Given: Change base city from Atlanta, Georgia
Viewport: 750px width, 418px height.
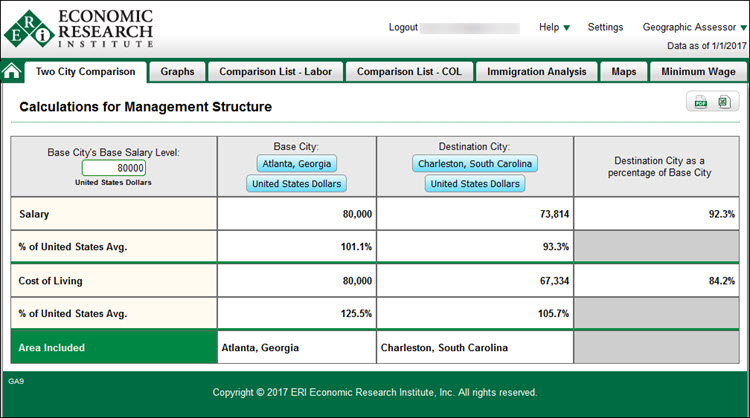Looking at the screenshot, I should [296, 164].
